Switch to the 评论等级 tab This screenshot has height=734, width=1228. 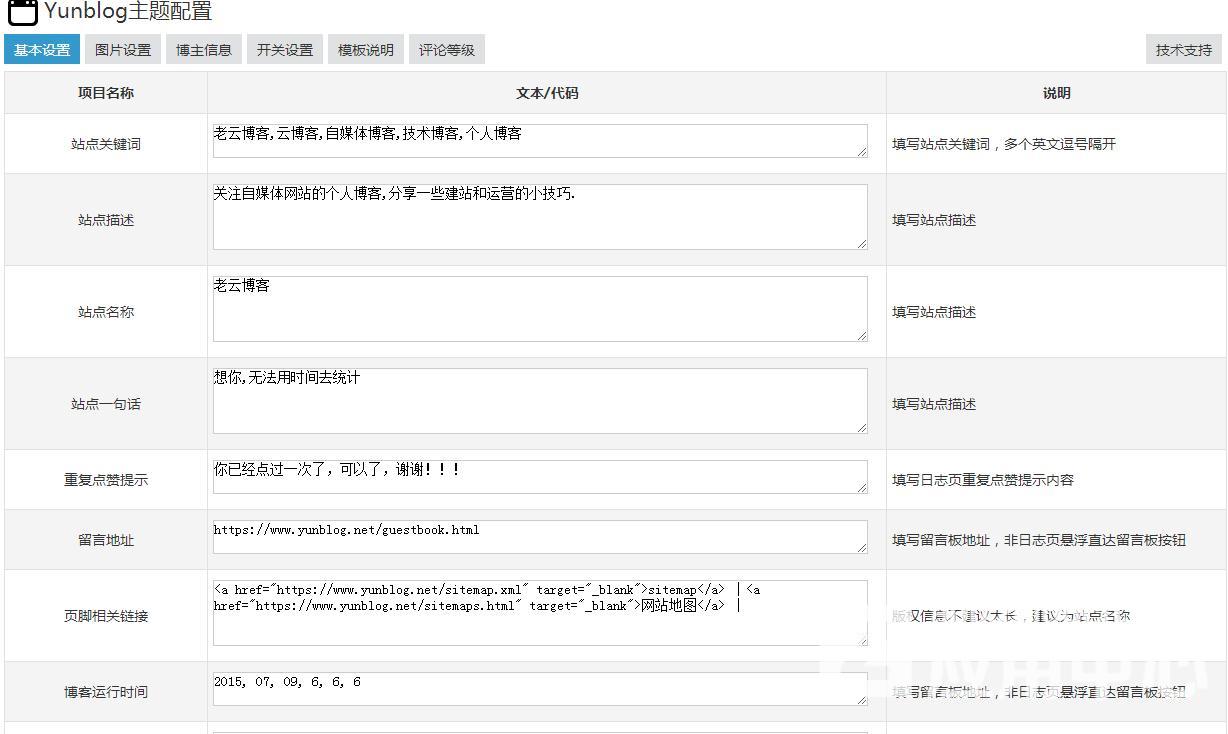[447, 50]
